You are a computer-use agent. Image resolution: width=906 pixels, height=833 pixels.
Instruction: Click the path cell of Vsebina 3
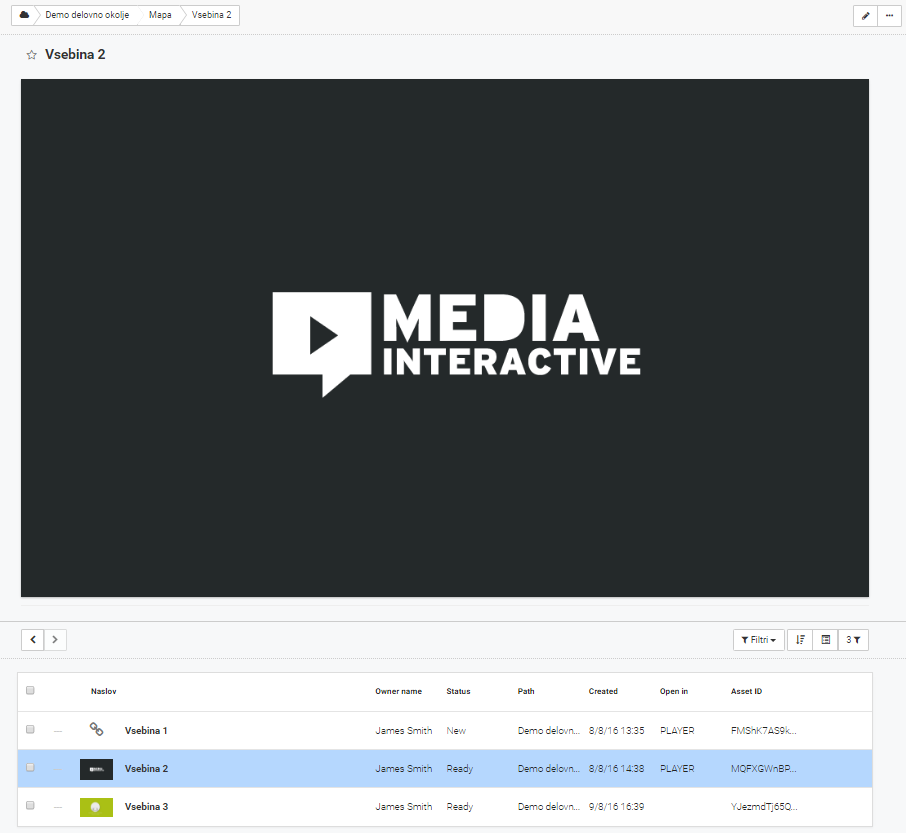(549, 807)
